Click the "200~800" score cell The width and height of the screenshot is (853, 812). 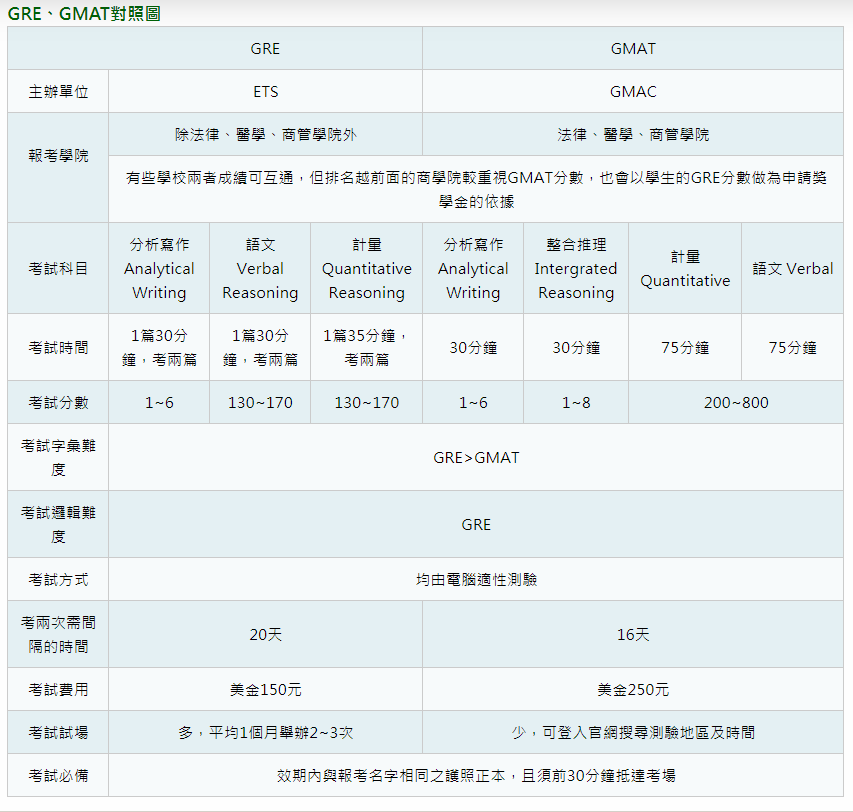pos(736,402)
